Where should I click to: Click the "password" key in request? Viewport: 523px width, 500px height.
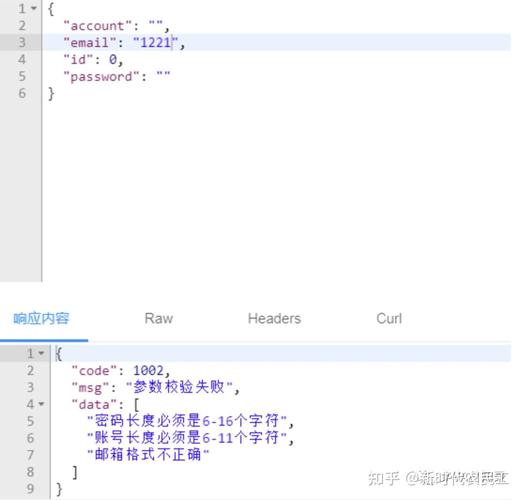point(101,77)
